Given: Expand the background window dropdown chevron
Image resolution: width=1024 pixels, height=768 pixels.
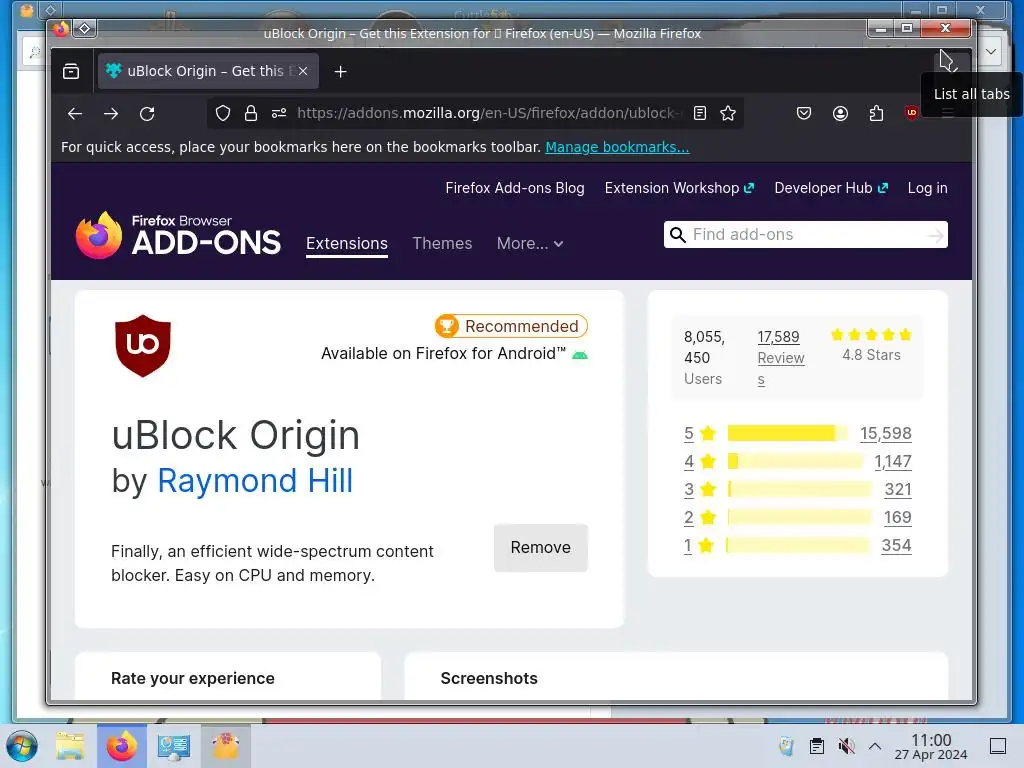Looking at the screenshot, I should [x=991, y=52].
